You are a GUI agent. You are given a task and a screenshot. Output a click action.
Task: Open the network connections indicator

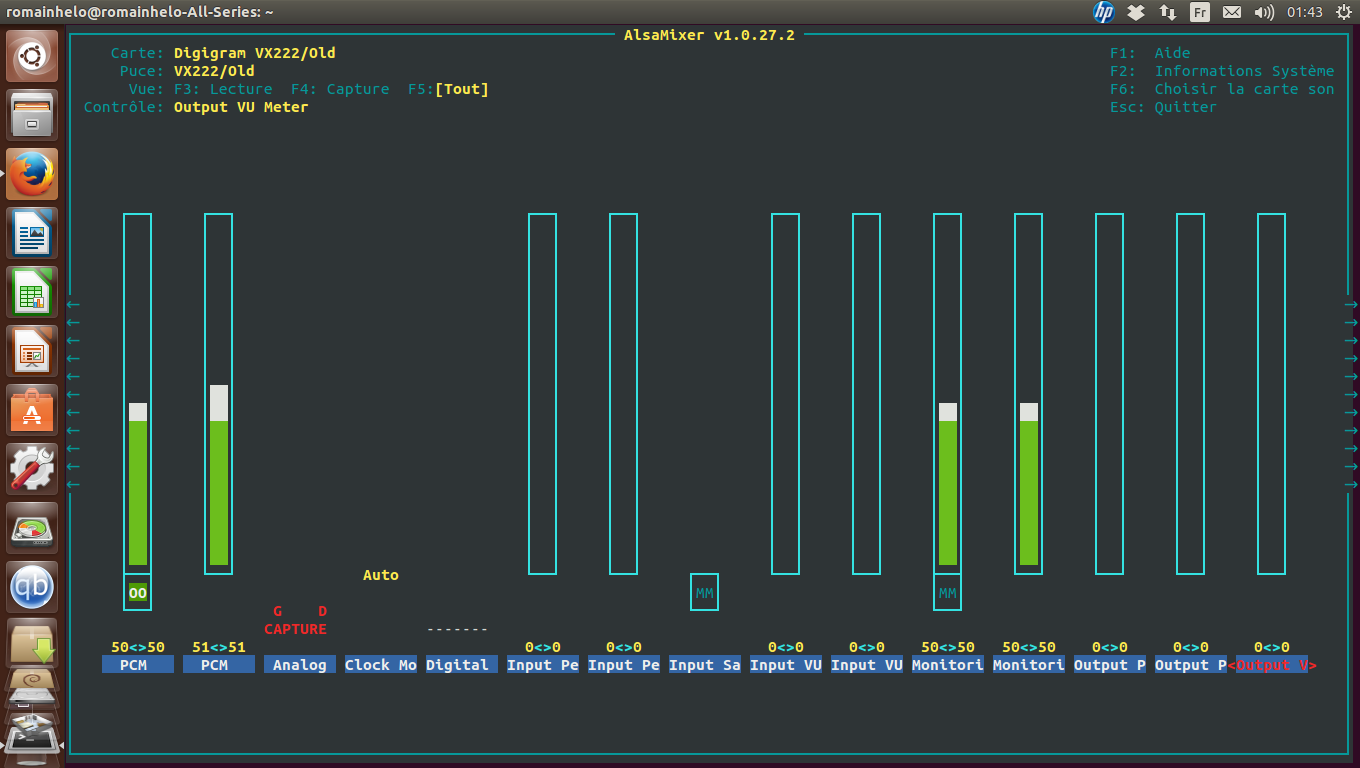1168,12
